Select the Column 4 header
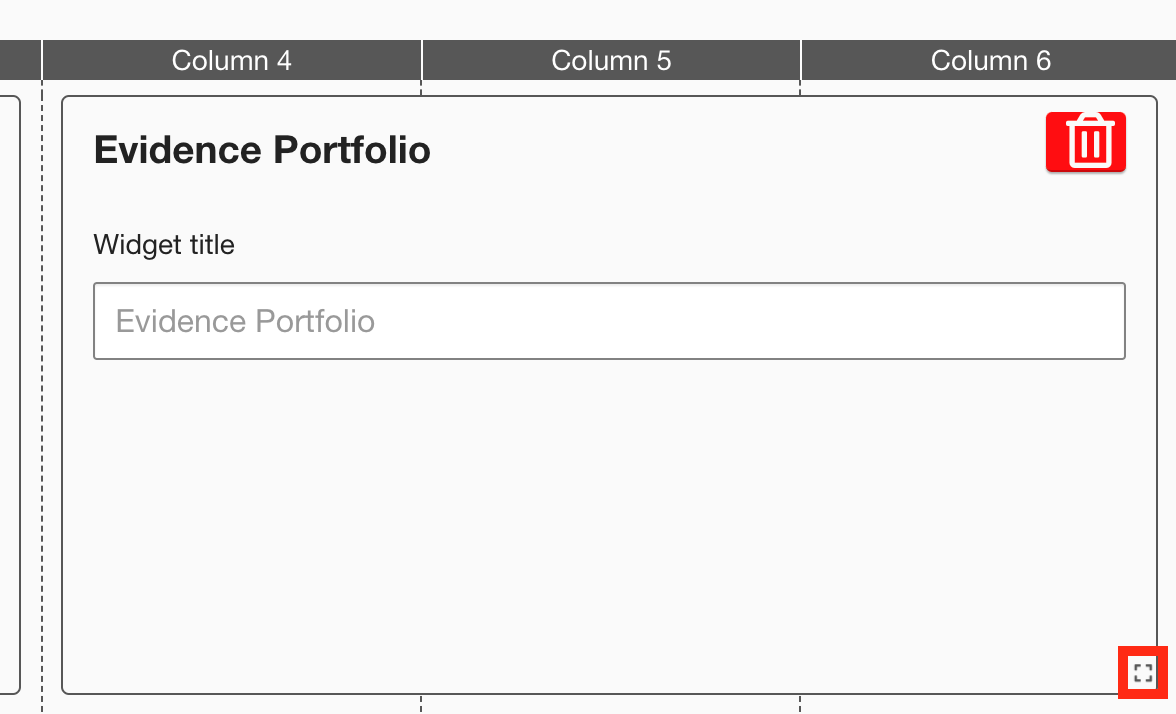1176x714 pixels. [231, 60]
